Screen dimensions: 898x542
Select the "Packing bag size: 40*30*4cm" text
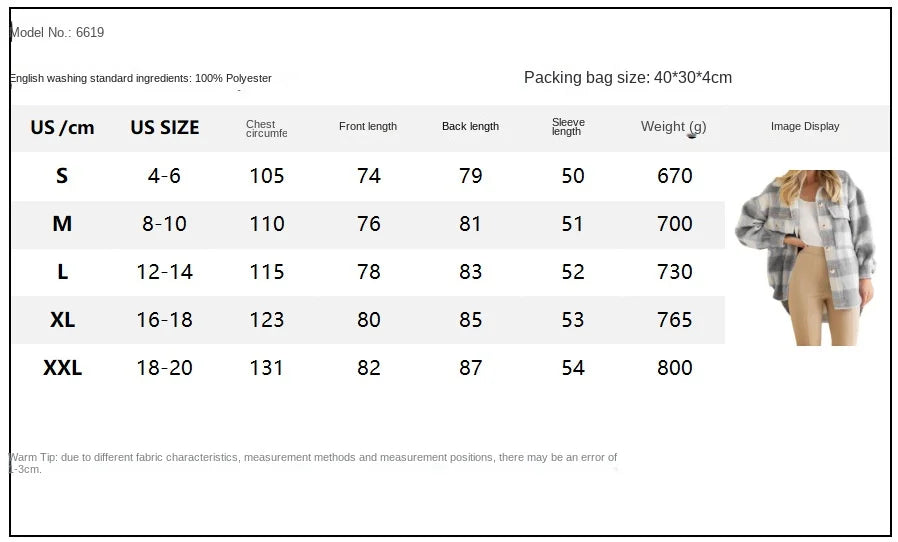tap(628, 77)
